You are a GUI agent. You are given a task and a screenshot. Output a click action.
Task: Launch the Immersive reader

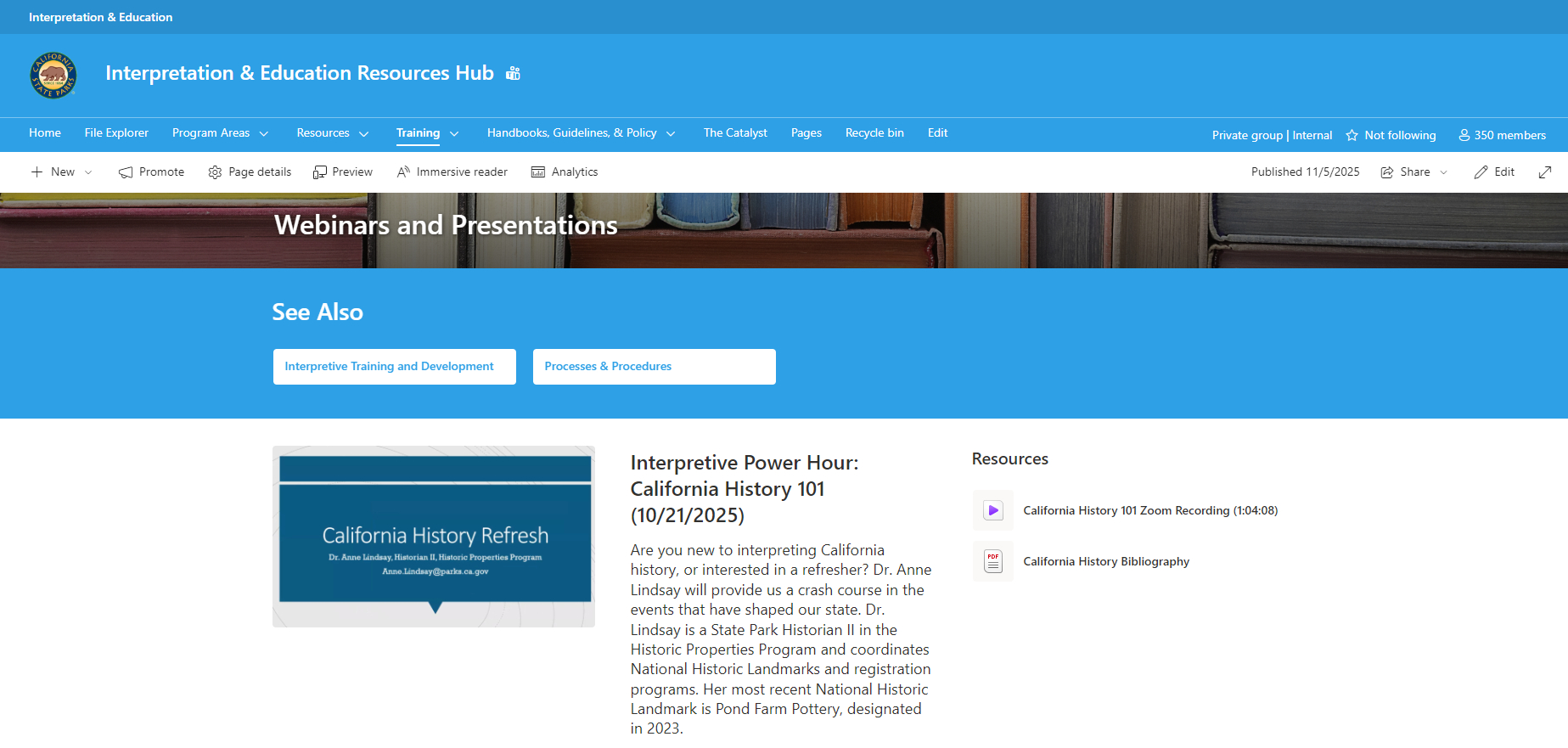(x=452, y=172)
